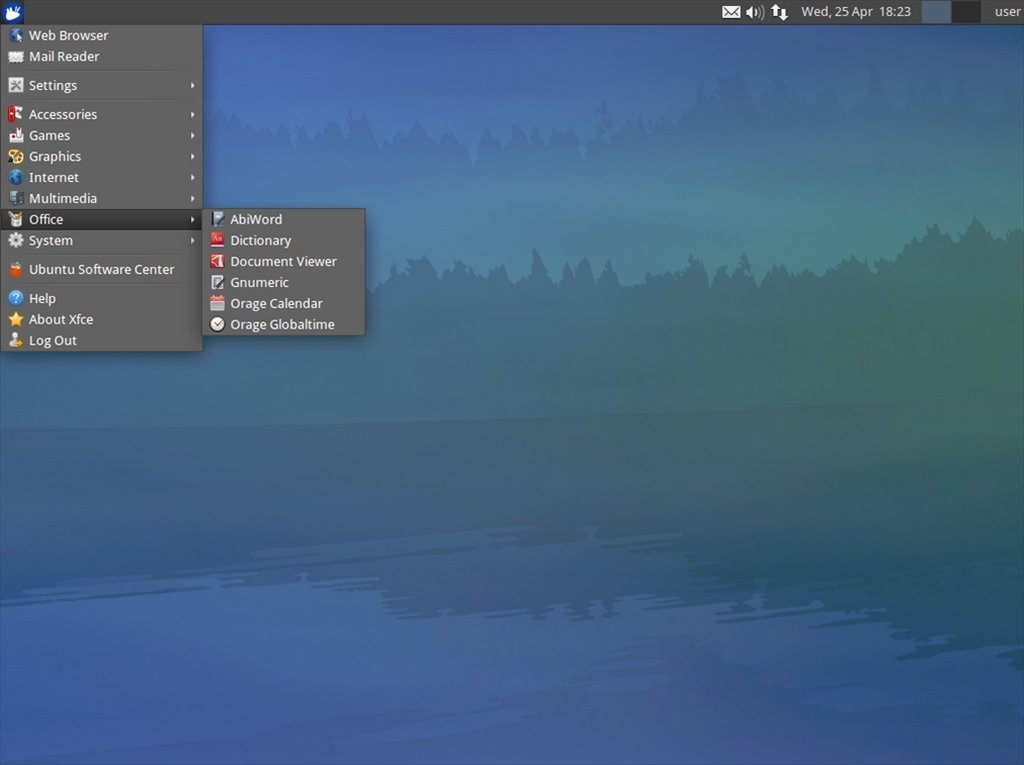Click the Games joystick icon
The width and height of the screenshot is (1024, 765).
coord(16,135)
